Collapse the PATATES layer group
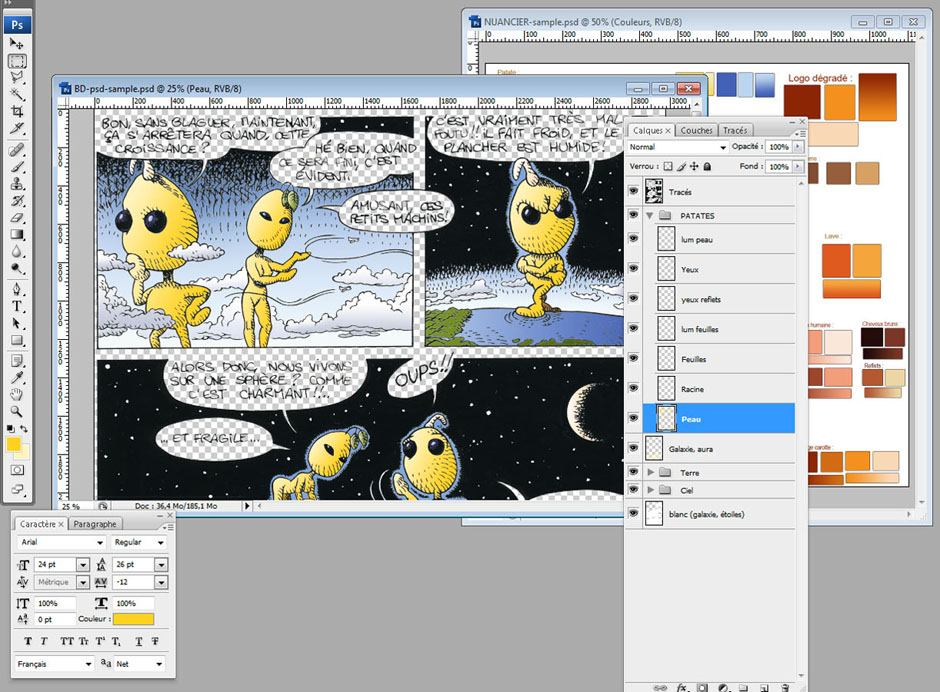940x692 pixels. tap(651, 215)
